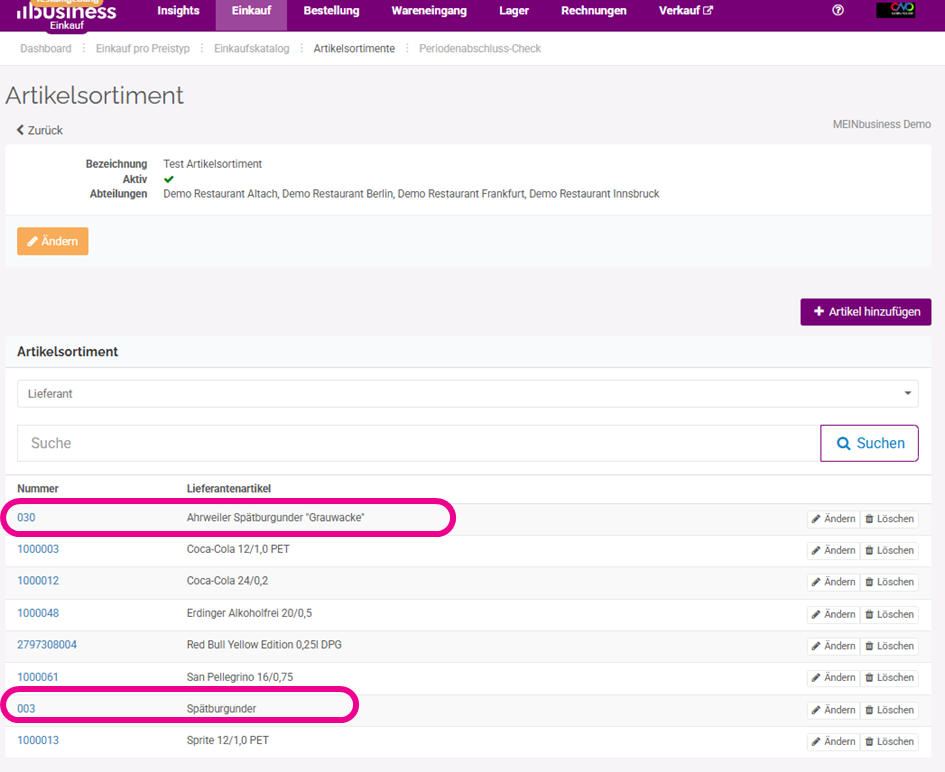The height and width of the screenshot is (772, 945).
Task: Open article number 1000012
Action: click(38, 581)
